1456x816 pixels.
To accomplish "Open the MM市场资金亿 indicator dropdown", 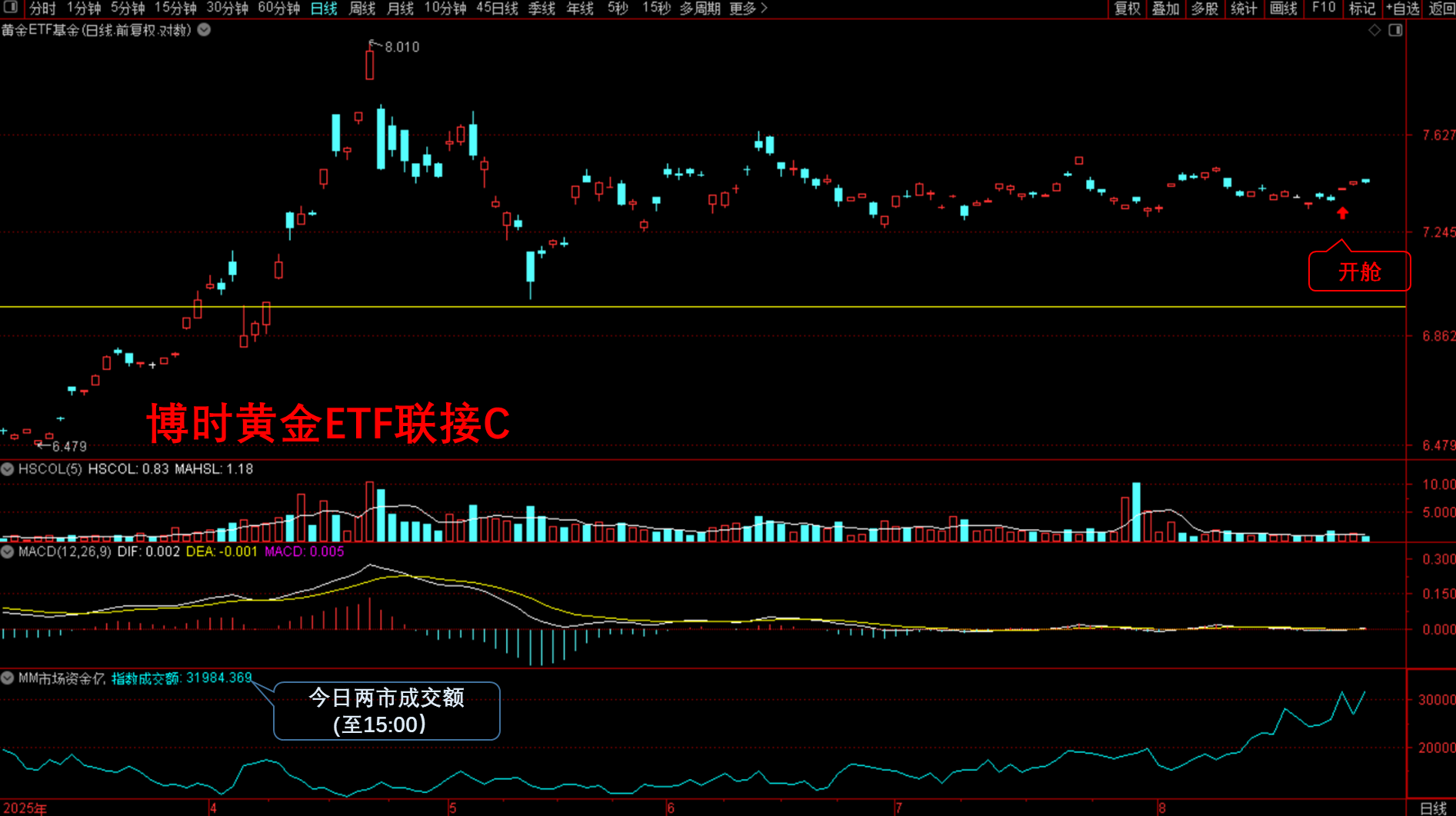I will point(8,678).
